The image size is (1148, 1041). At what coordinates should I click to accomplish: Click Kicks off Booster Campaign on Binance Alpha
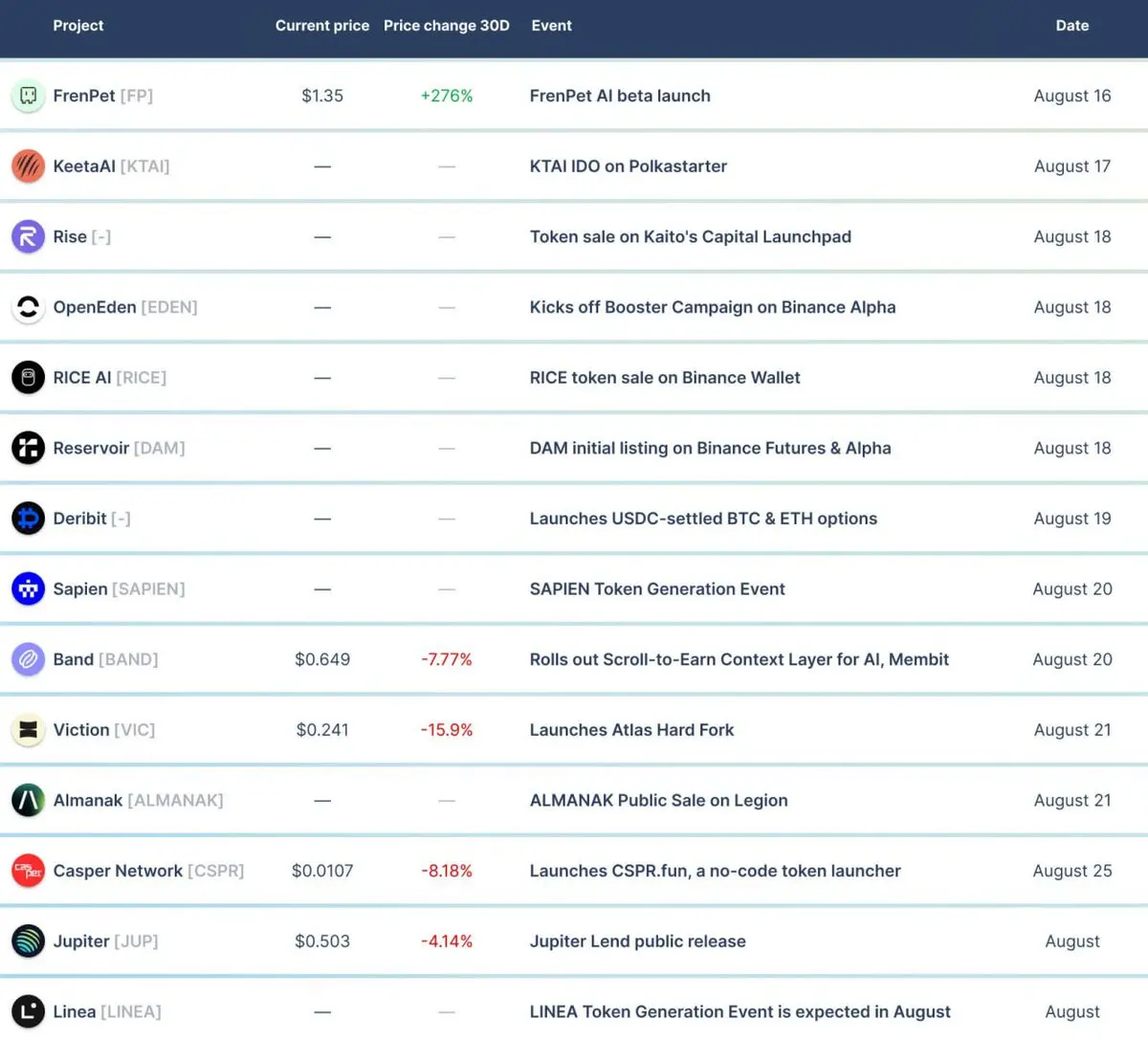pyautogui.click(x=713, y=307)
